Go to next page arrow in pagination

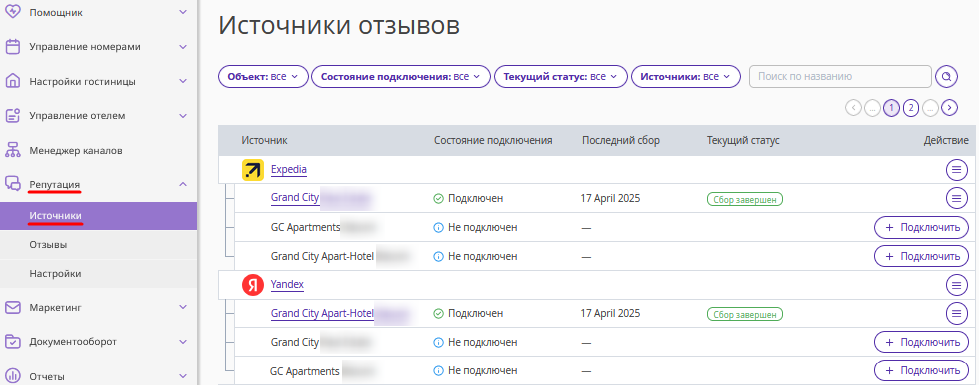950,108
